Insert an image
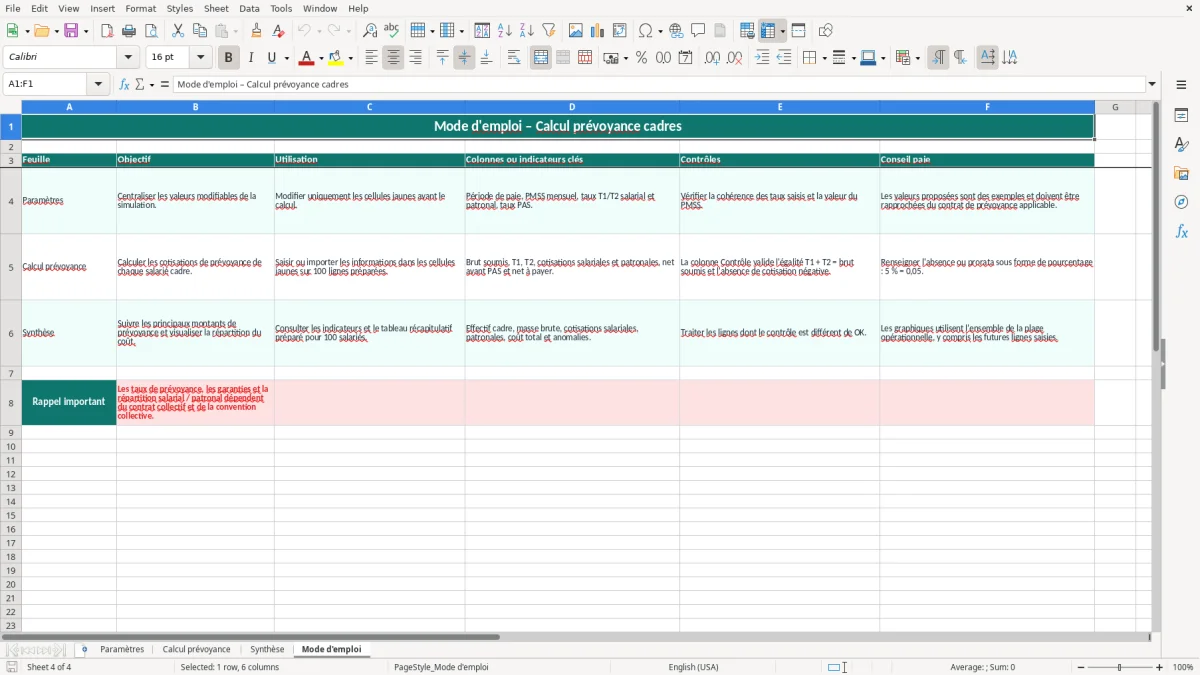 click(576, 31)
